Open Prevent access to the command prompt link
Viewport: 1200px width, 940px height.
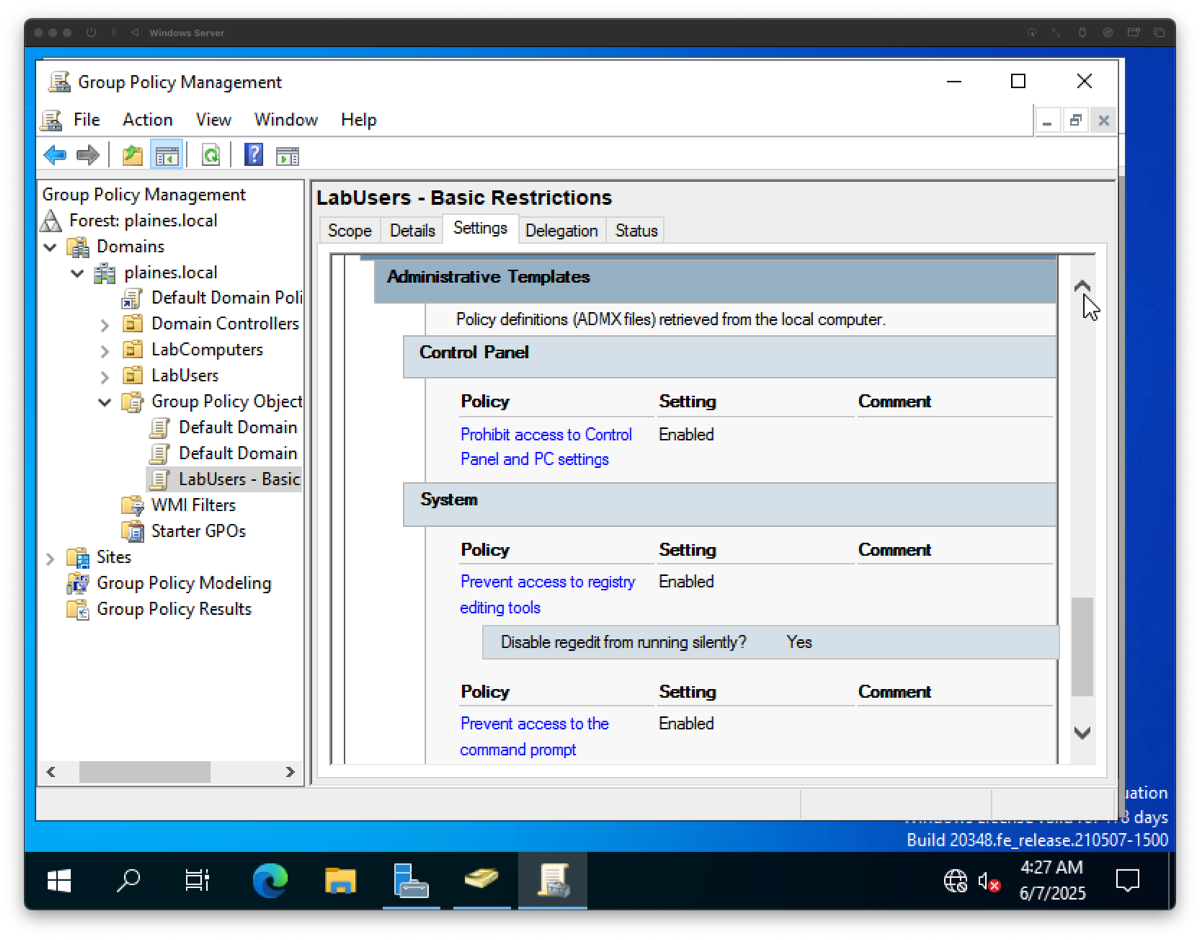click(x=534, y=737)
